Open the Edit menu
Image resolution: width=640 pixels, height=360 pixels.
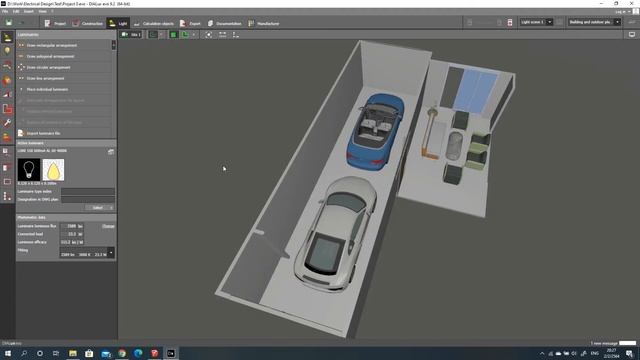tap(16, 11)
